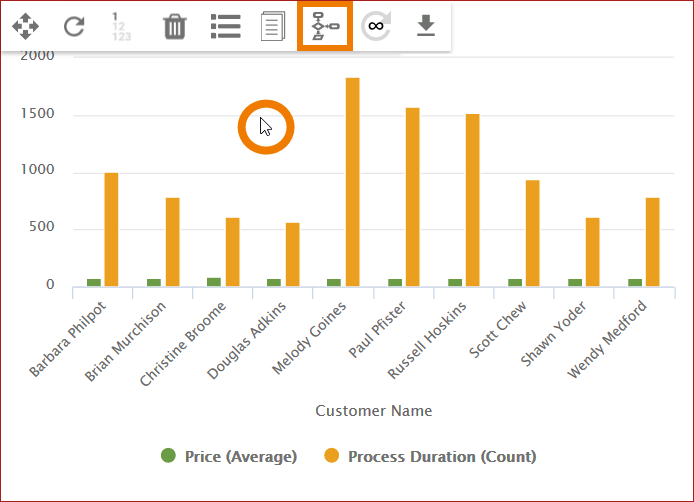
Task: Open the bulleted list view icon
Action: 225,26
